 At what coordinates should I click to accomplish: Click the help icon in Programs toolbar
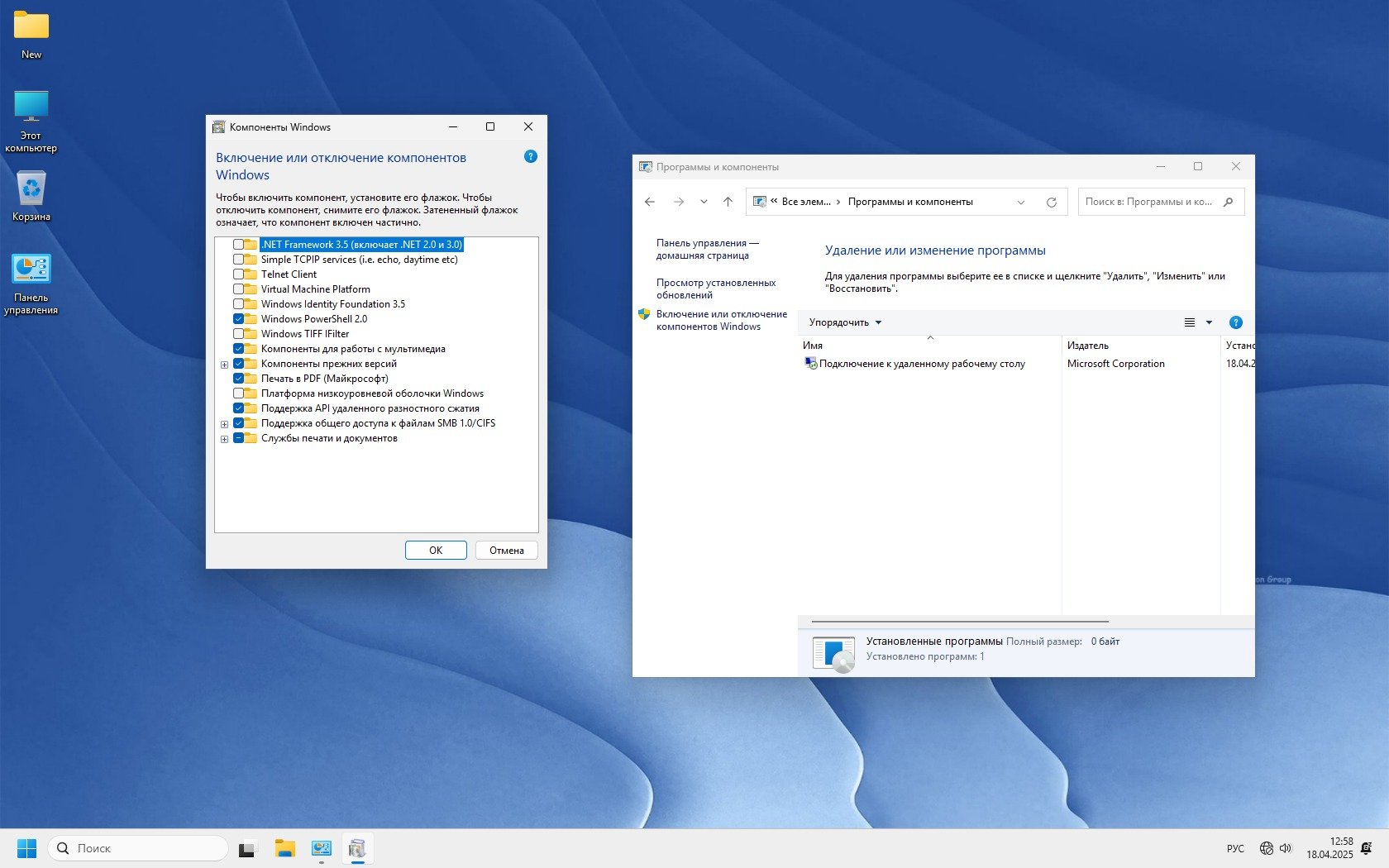point(1236,322)
